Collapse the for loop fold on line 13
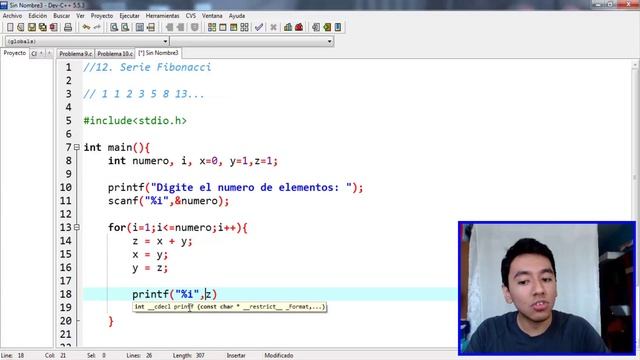 pyautogui.click(x=77, y=227)
